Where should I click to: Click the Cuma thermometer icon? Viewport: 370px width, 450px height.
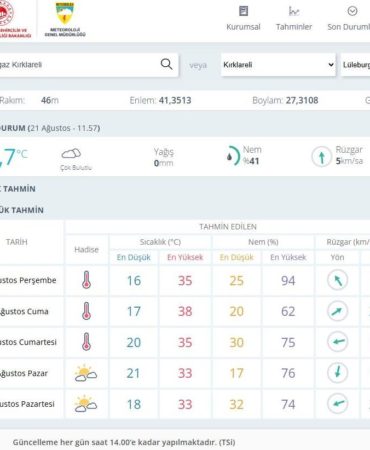click(x=87, y=311)
